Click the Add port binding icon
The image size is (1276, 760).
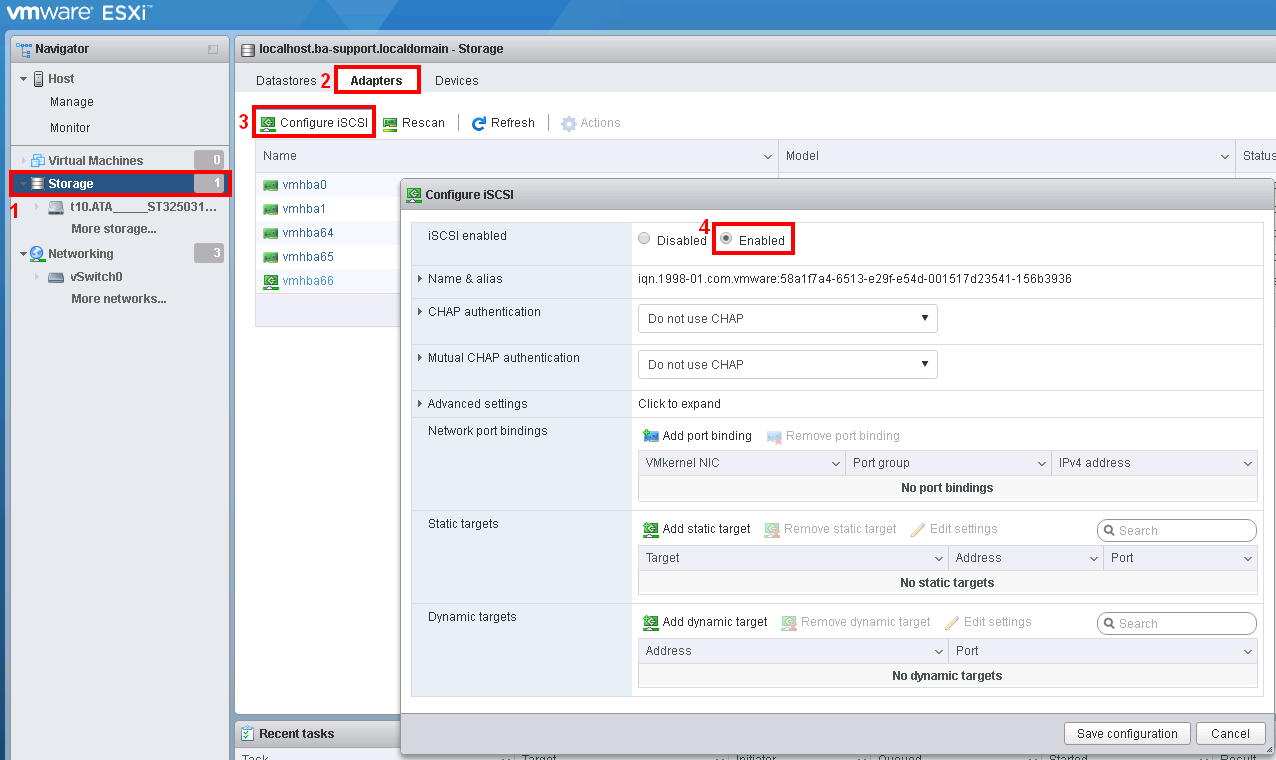tap(651, 436)
